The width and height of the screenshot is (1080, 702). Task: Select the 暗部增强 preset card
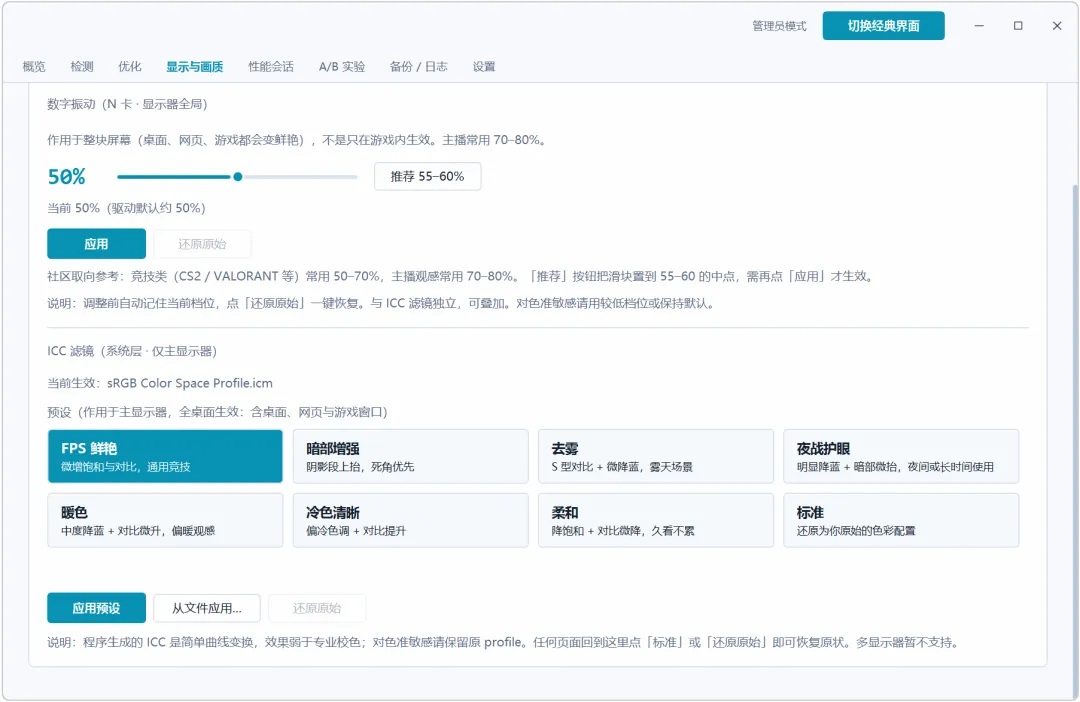tap(411, 456)
